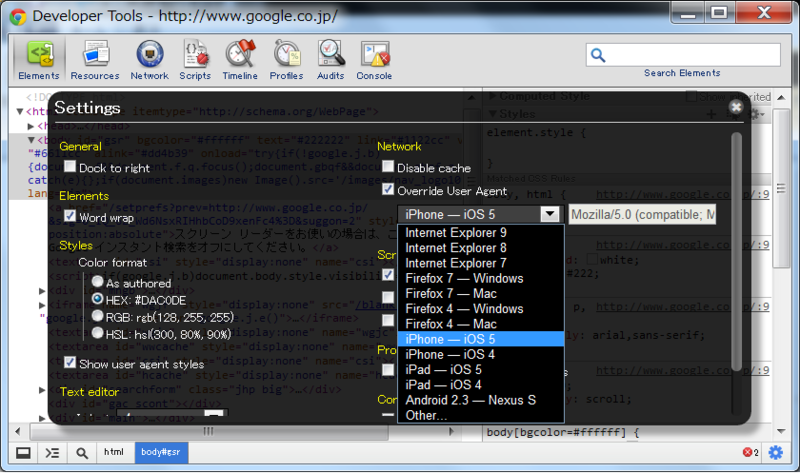800x473 pixels.
Task: Click the Chrome logo in title bar
Action: tap(18, 17)
